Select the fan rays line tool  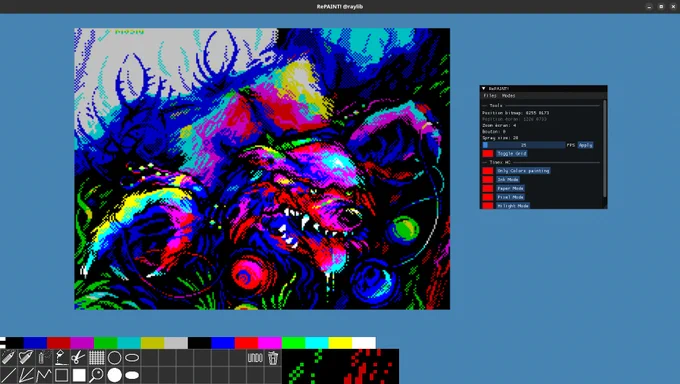click(x=26, y=375)
